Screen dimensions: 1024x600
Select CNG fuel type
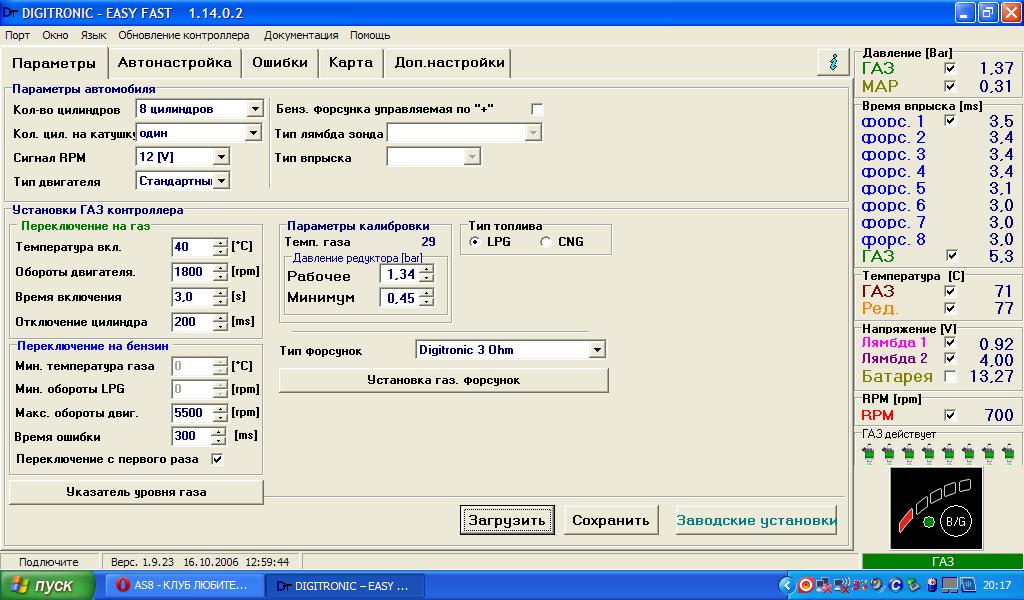point(546,242)
